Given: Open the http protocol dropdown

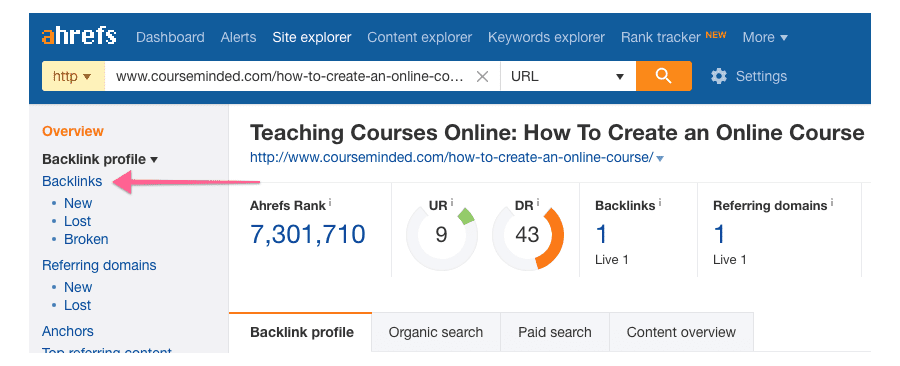Looking at the screenshot, I should [x=73, y=76].
